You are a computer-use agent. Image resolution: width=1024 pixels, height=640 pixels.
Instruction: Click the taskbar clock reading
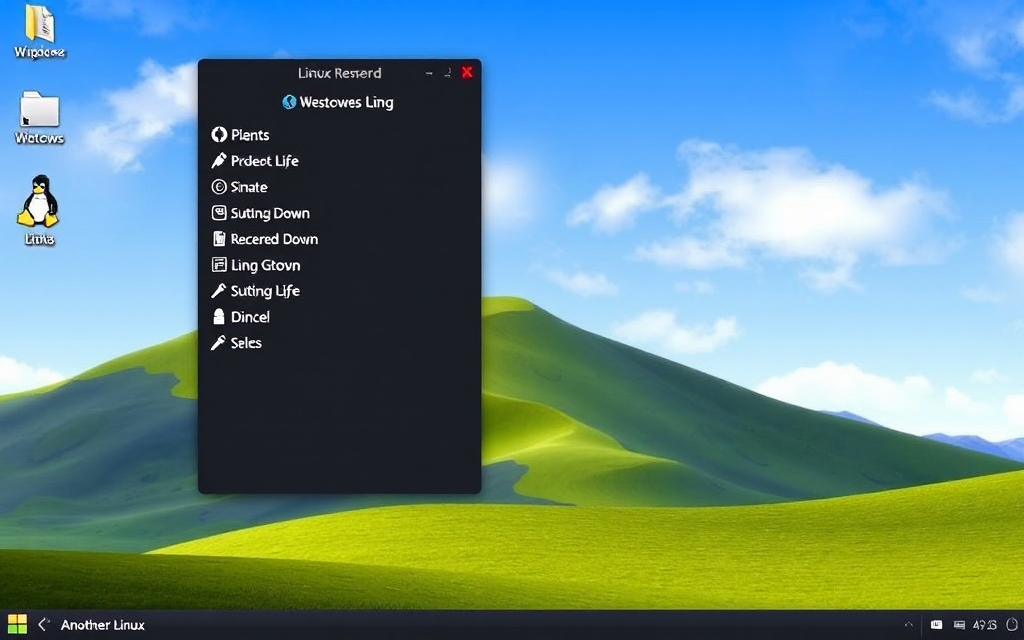[984, 625]
